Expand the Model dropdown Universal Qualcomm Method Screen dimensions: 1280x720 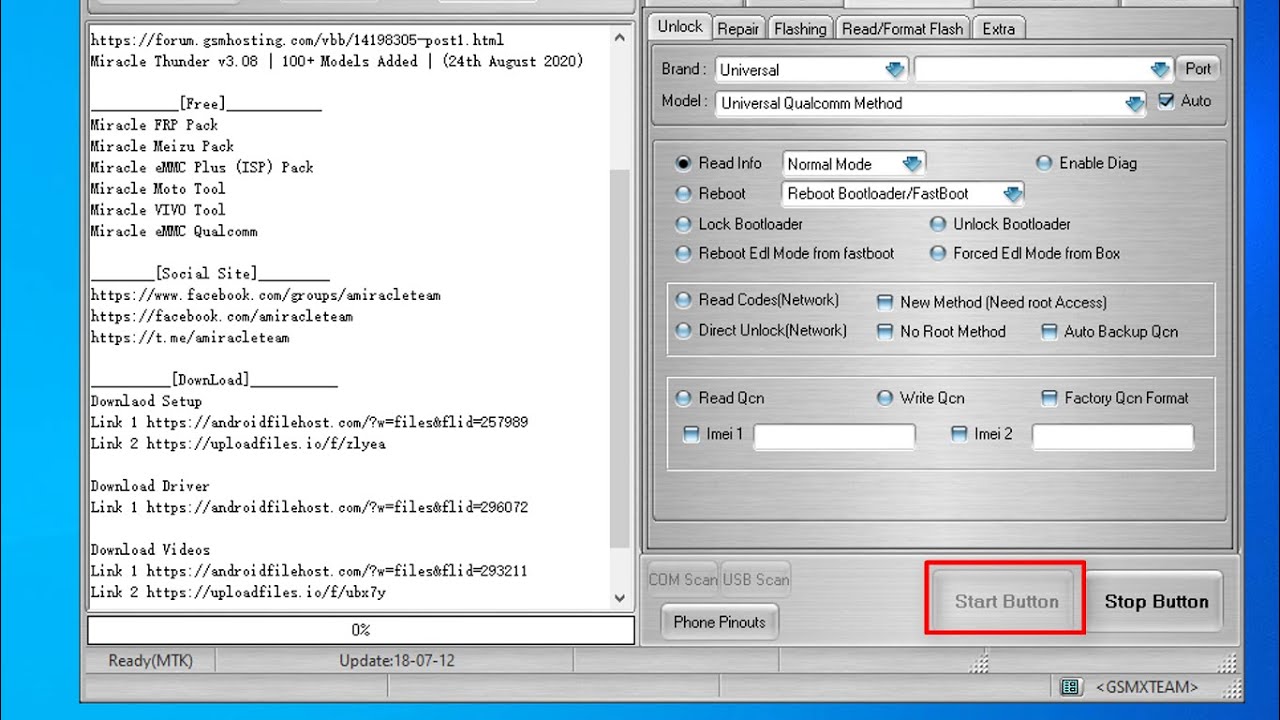coord(930,103)
